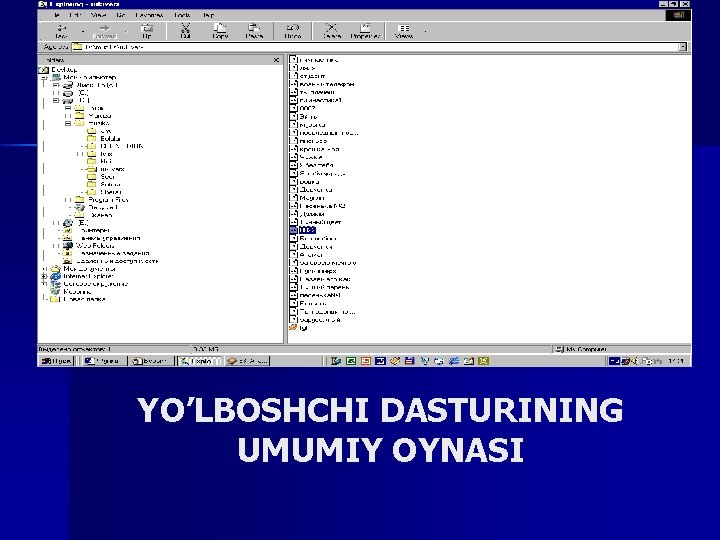
Task: Select Internet Explorer in folder tree
Action: [x=88, y=276]
